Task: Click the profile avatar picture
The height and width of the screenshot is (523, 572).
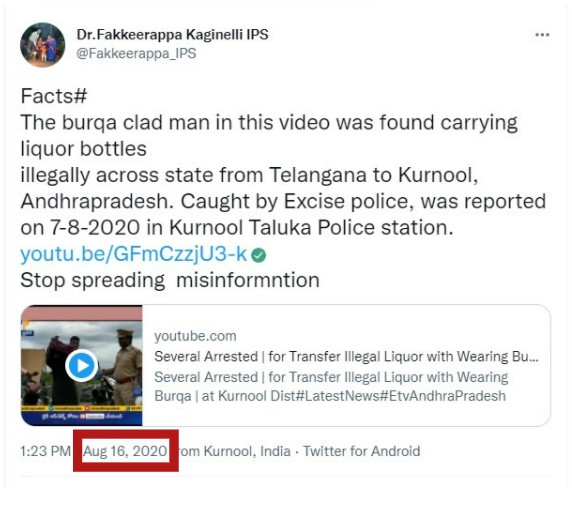Action: 43,45
